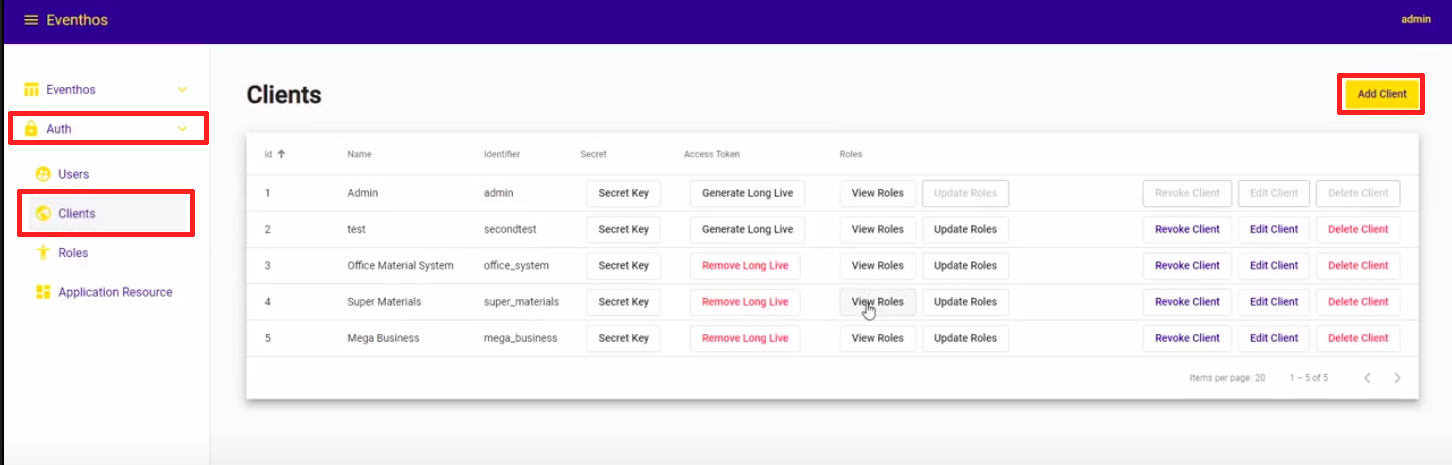Click the Auth lock icon

pos(31,128)
